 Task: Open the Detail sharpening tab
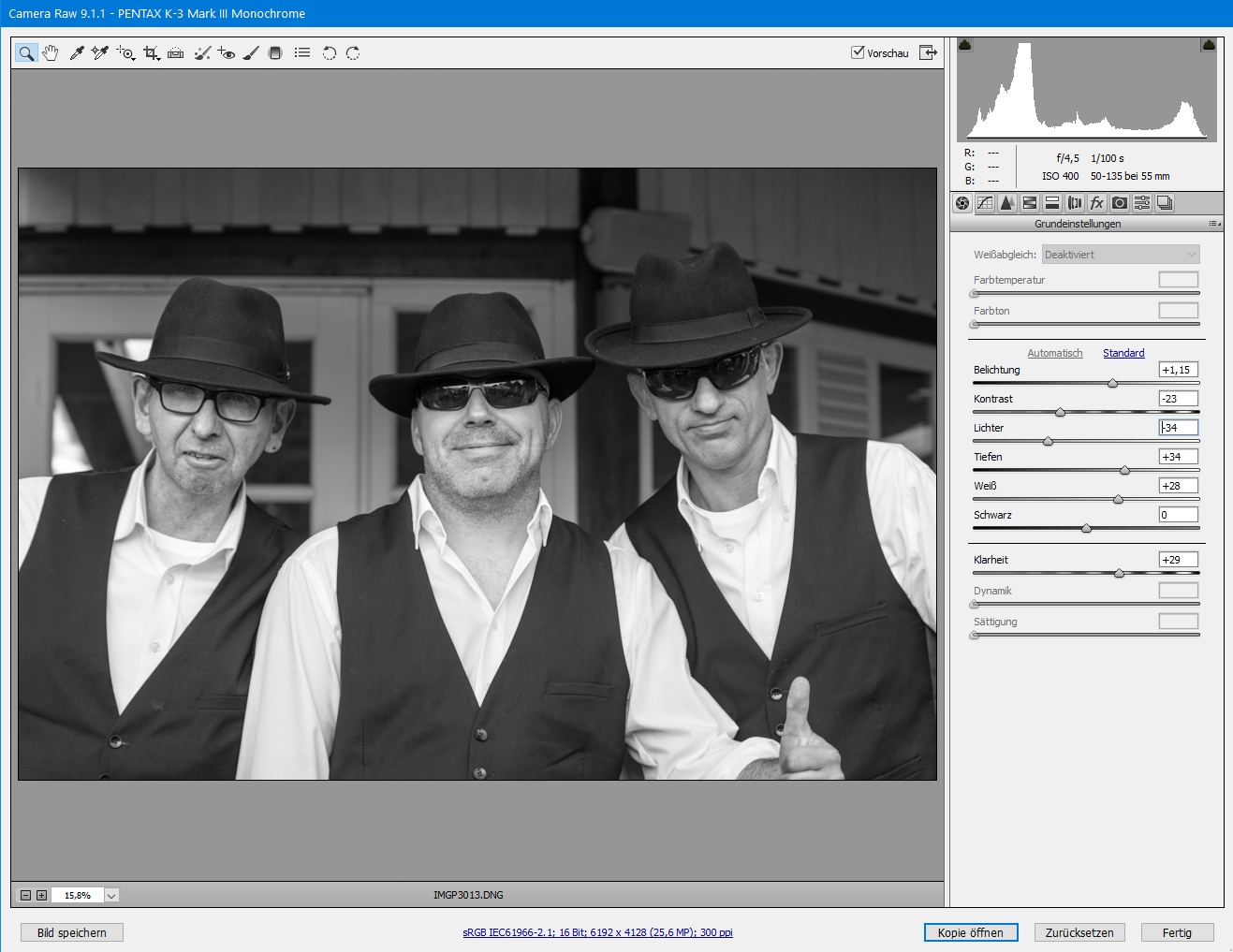click(x=1007, y=203)
